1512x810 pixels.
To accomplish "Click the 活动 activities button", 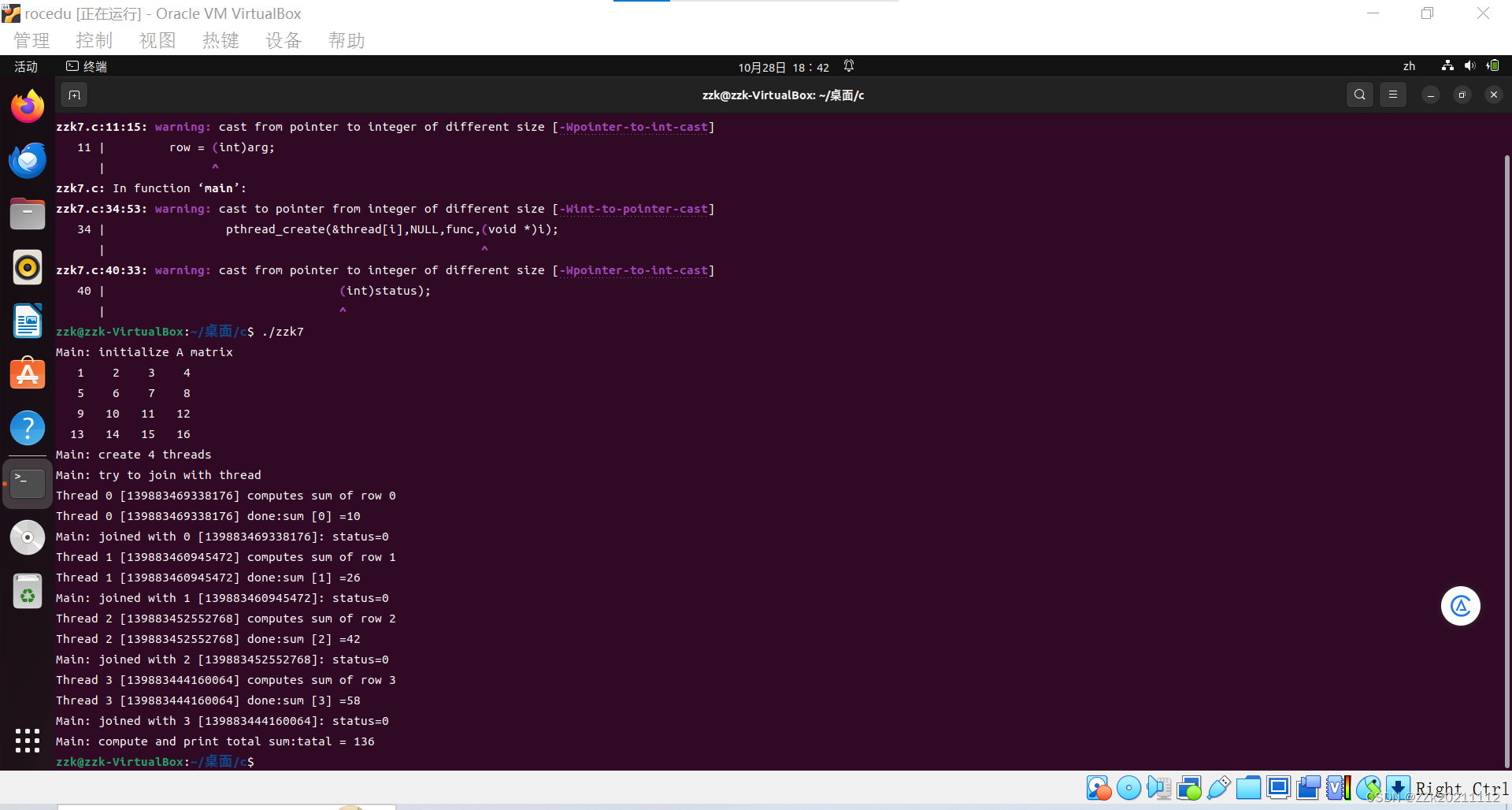I will [26, 66].
